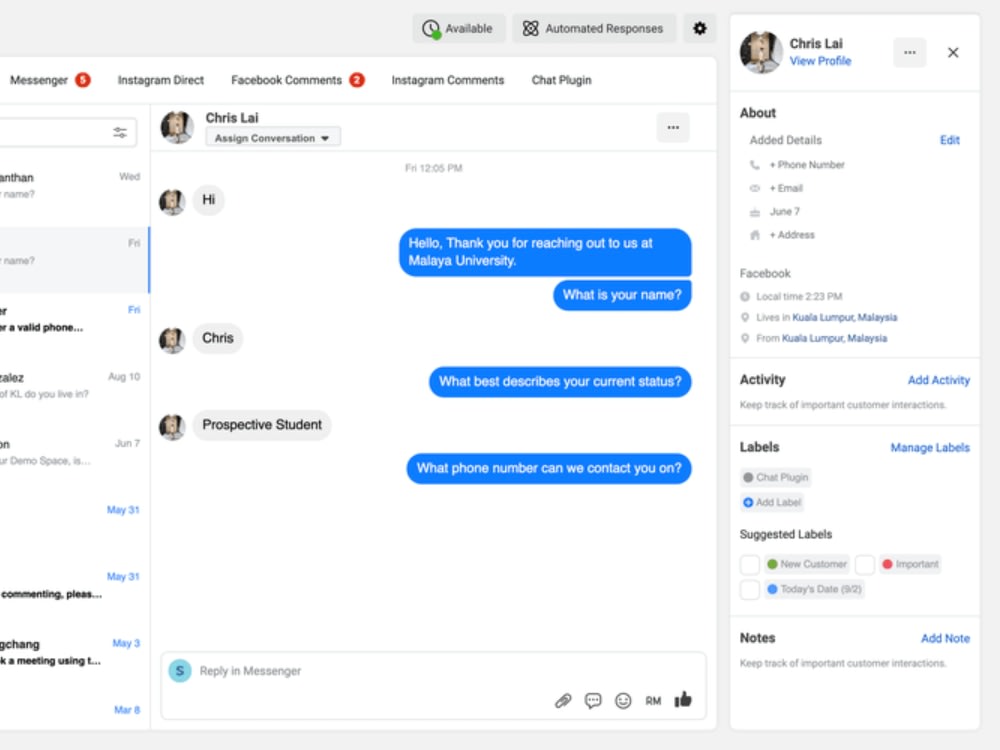
Task: Click the location pin beside Lives in
Action: pos(745,318)
